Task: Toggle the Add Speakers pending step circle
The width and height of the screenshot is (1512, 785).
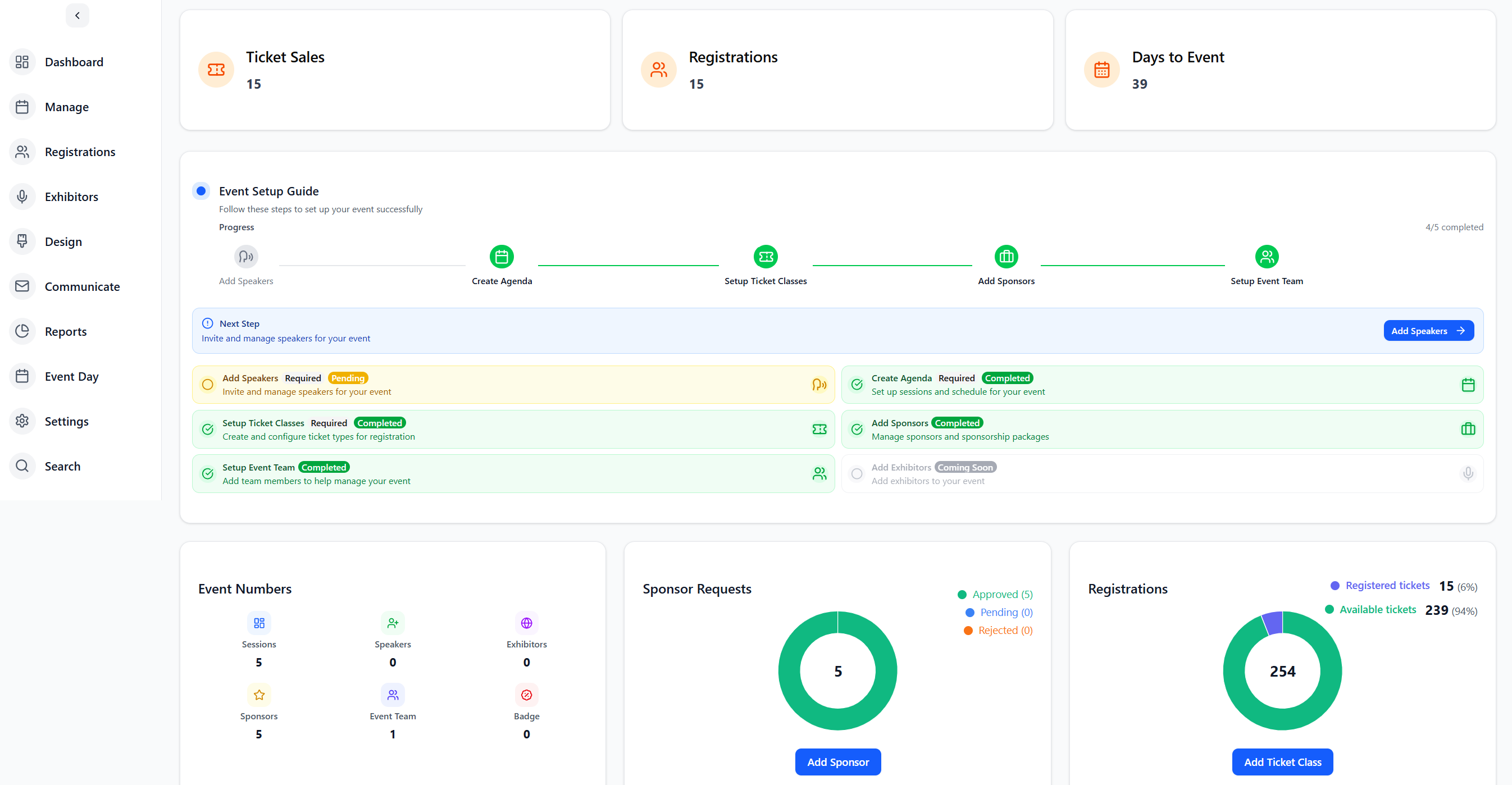Action: (x=207, y=384)
